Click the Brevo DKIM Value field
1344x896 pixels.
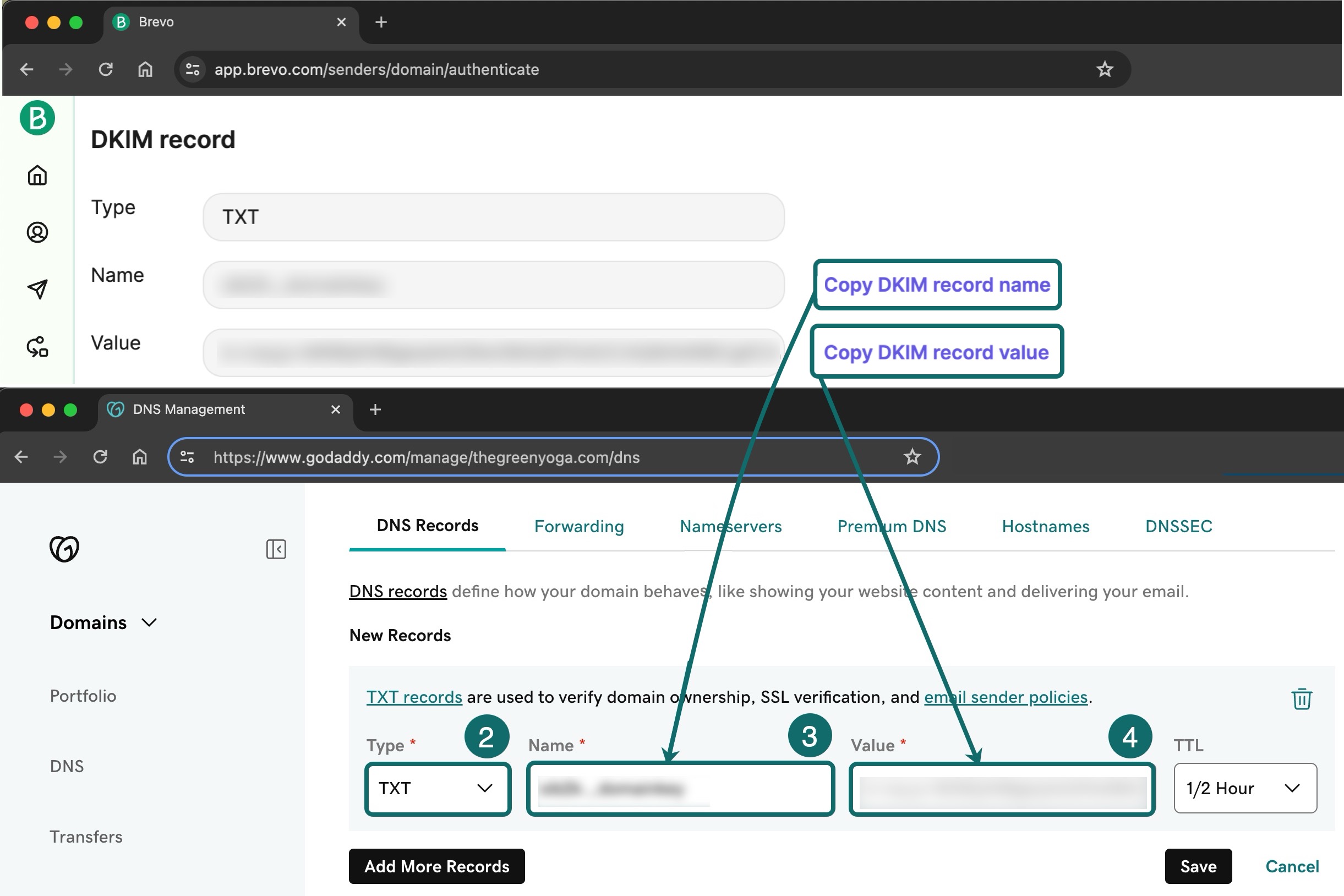click(x=493, y=353)
